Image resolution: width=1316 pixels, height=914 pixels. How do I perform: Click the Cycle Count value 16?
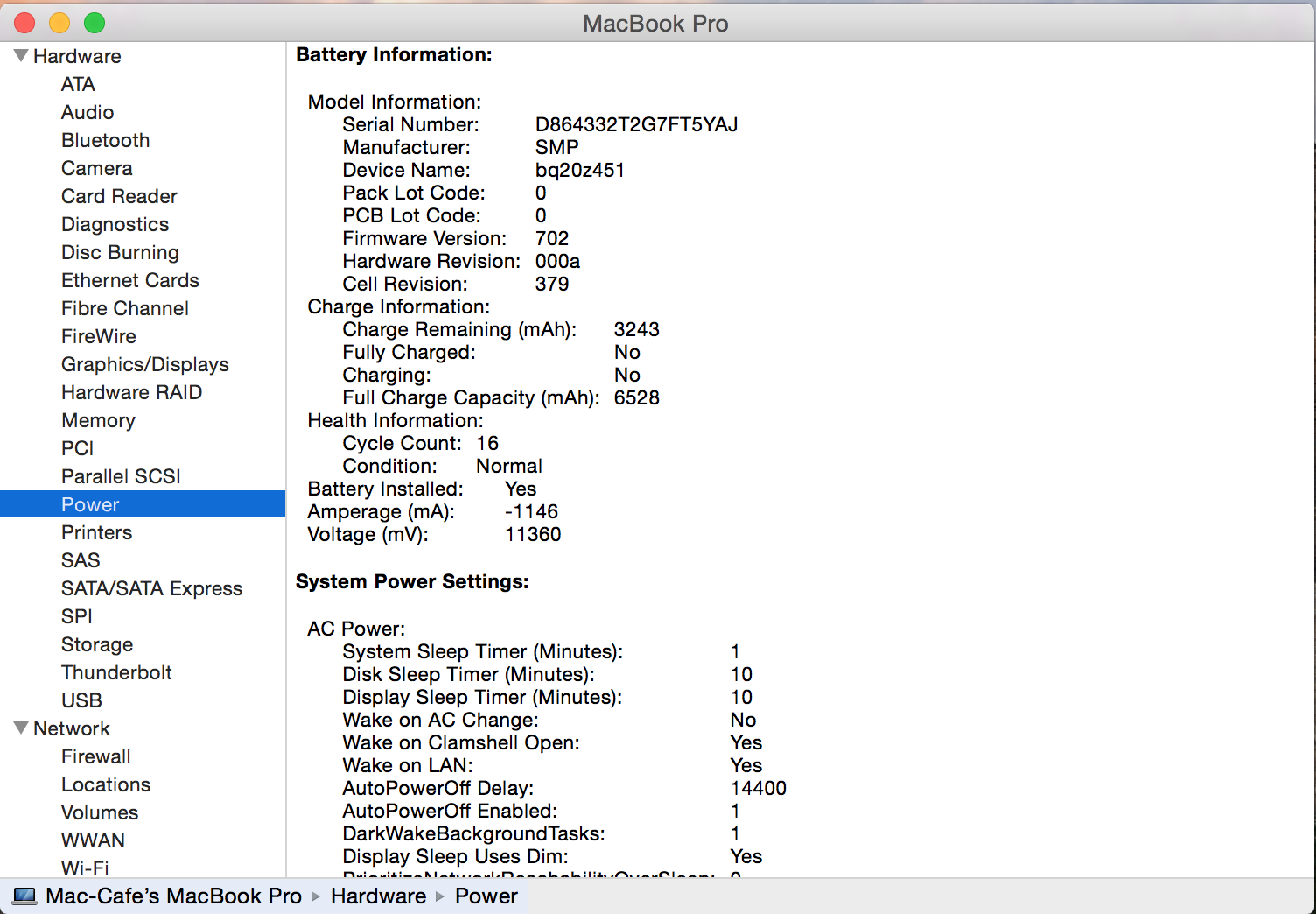click(487, 443)
